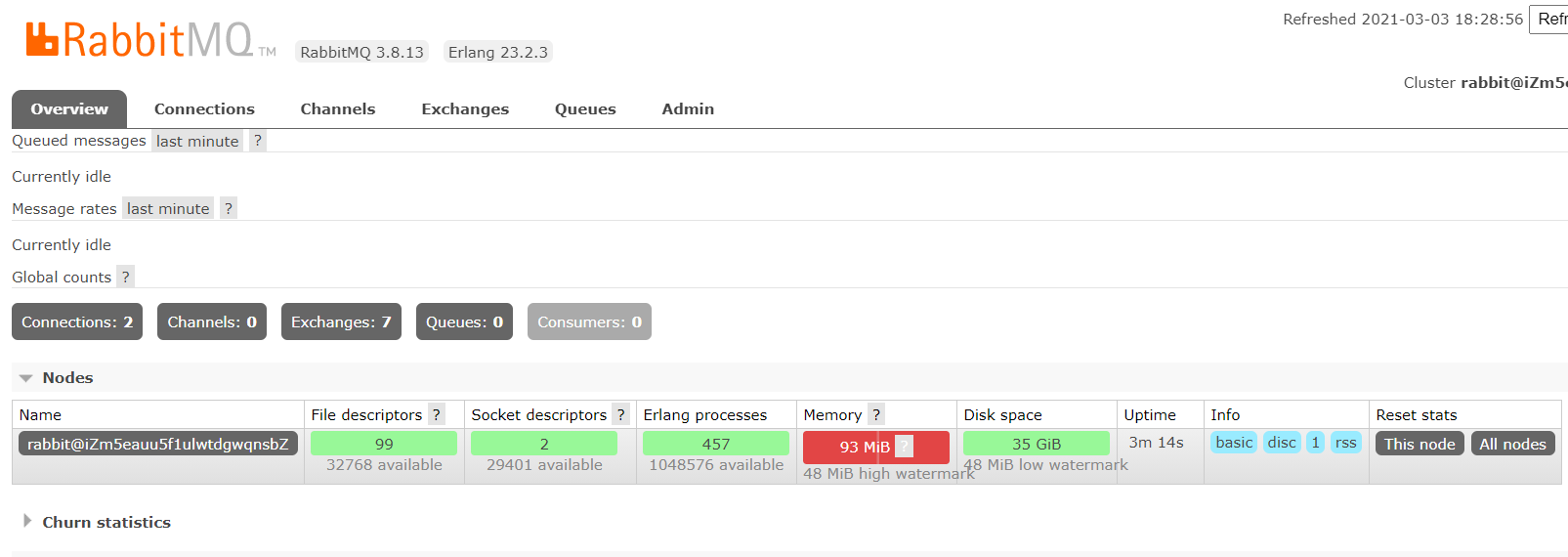Click the red 93 MiB memory bar
Image resolution: width=1568 pixels, height=557 pixels.
(x=848, y=447)
